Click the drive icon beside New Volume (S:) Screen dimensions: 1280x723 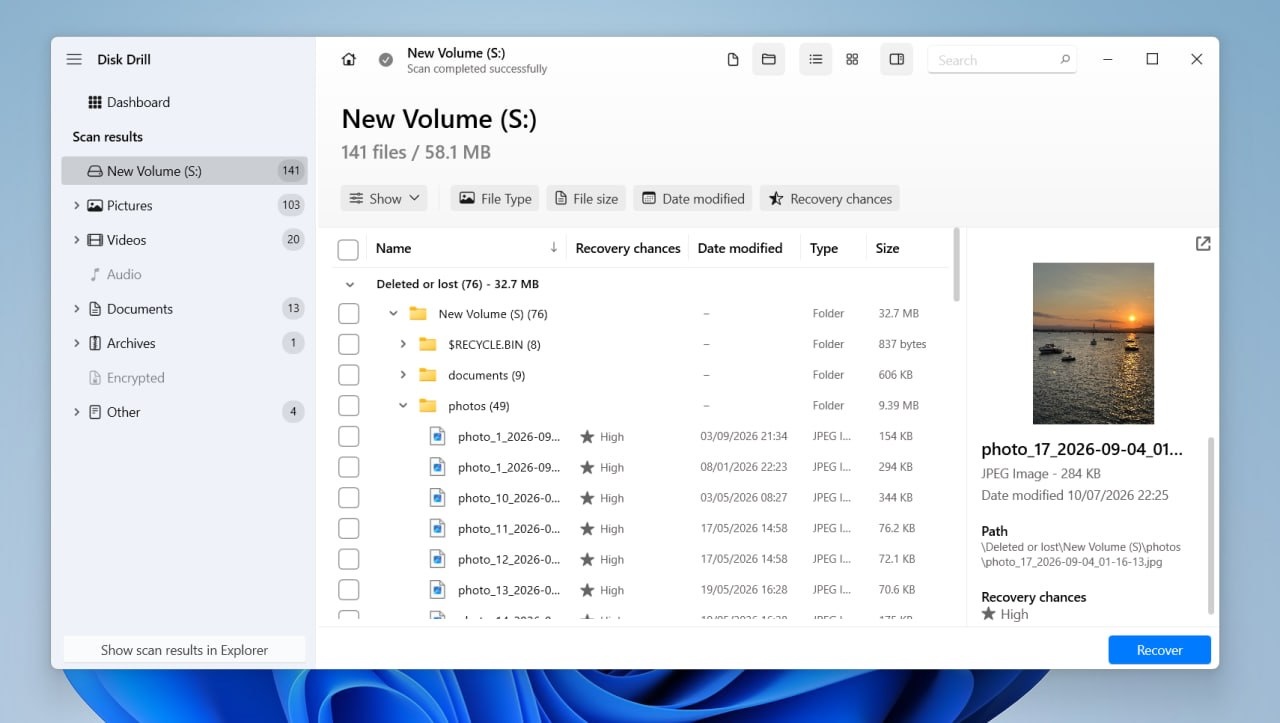coord(94,171)
